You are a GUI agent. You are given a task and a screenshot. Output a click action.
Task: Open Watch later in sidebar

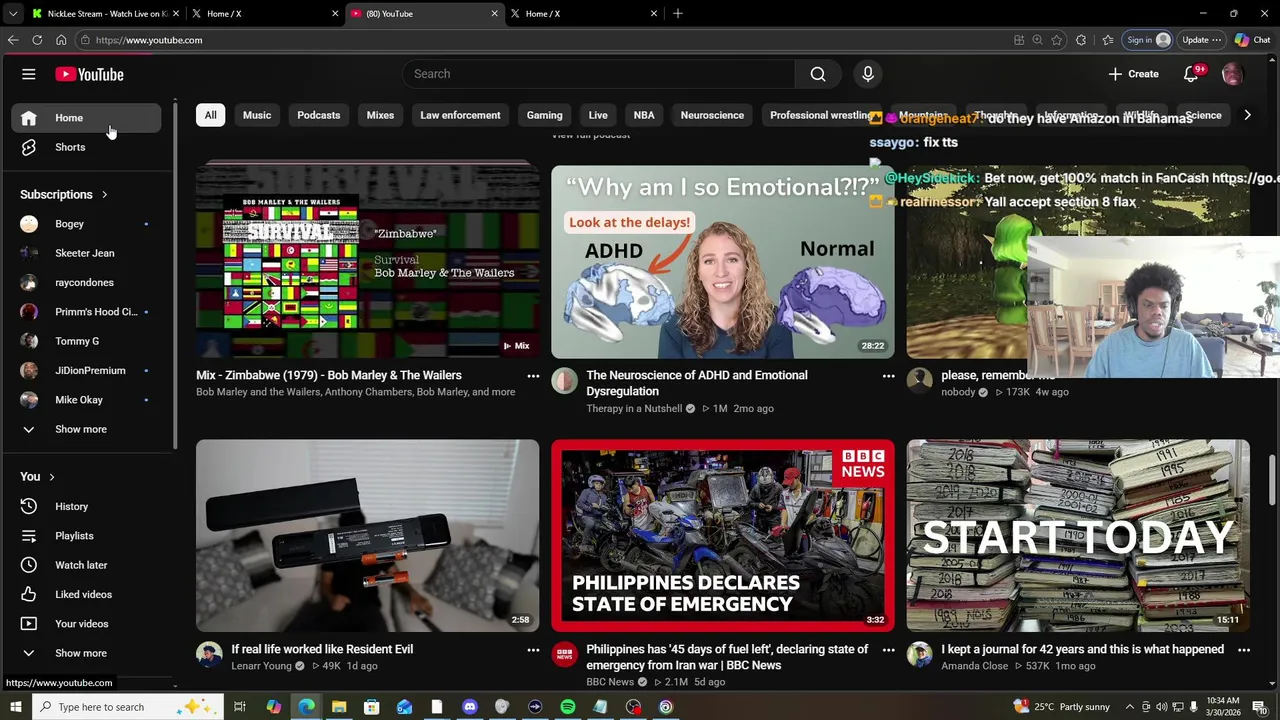coord(86,565)
